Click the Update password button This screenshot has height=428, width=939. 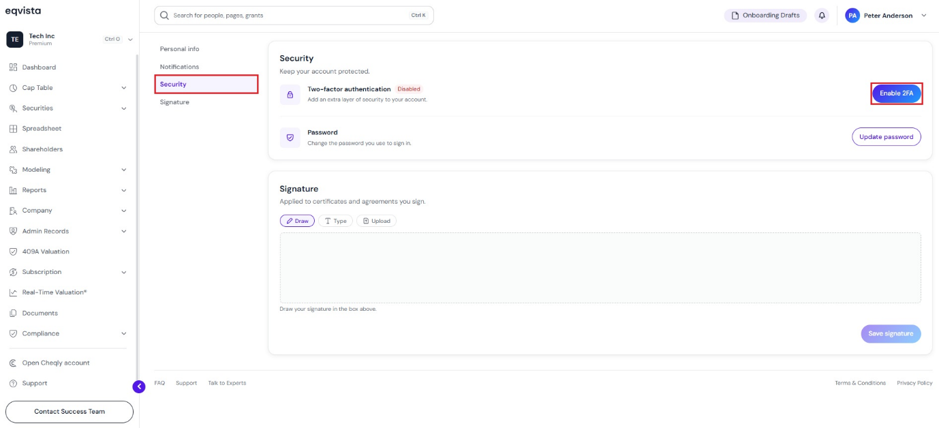click(x=886, y=136)
